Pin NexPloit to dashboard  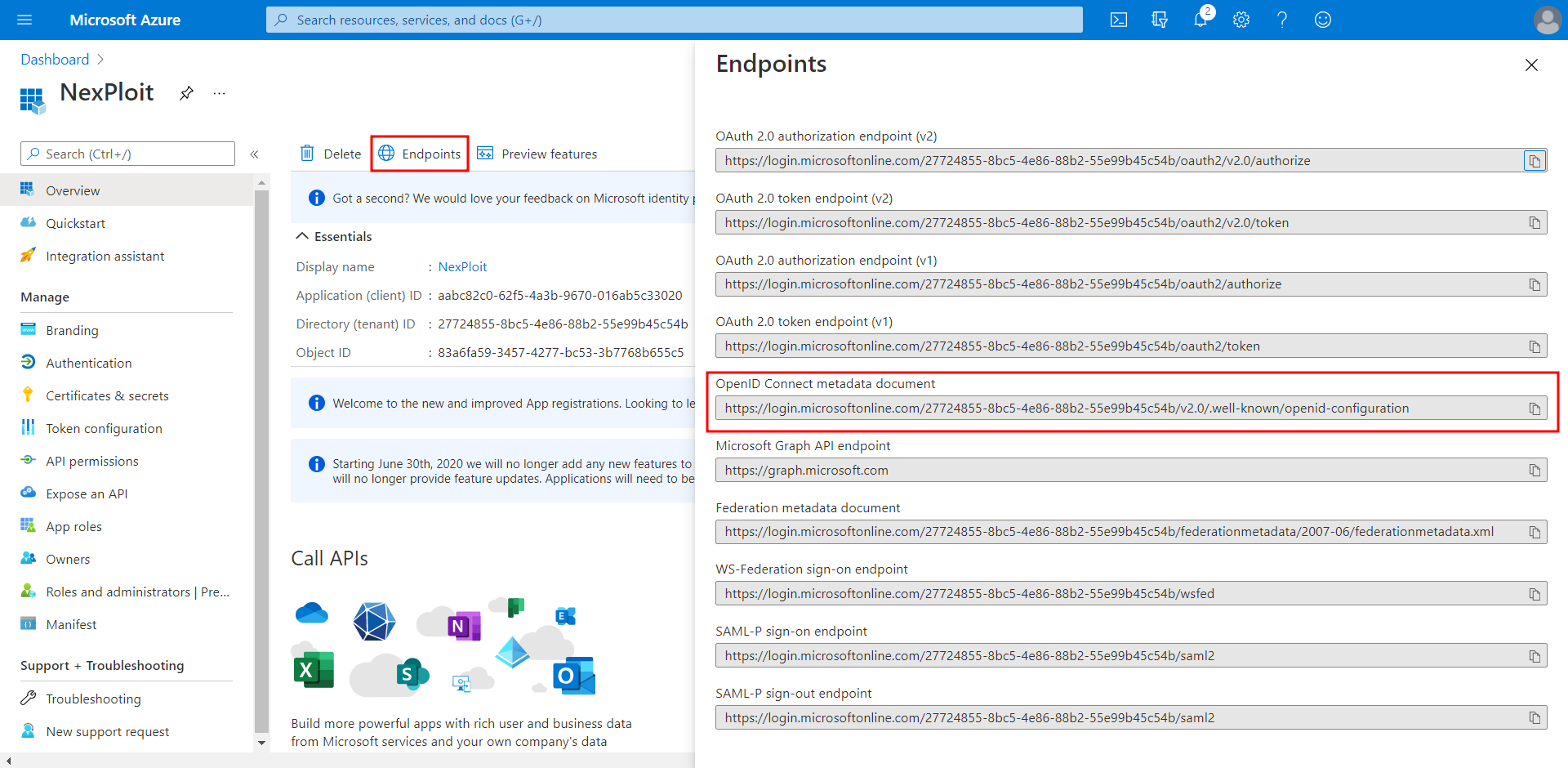click(186, 93)
